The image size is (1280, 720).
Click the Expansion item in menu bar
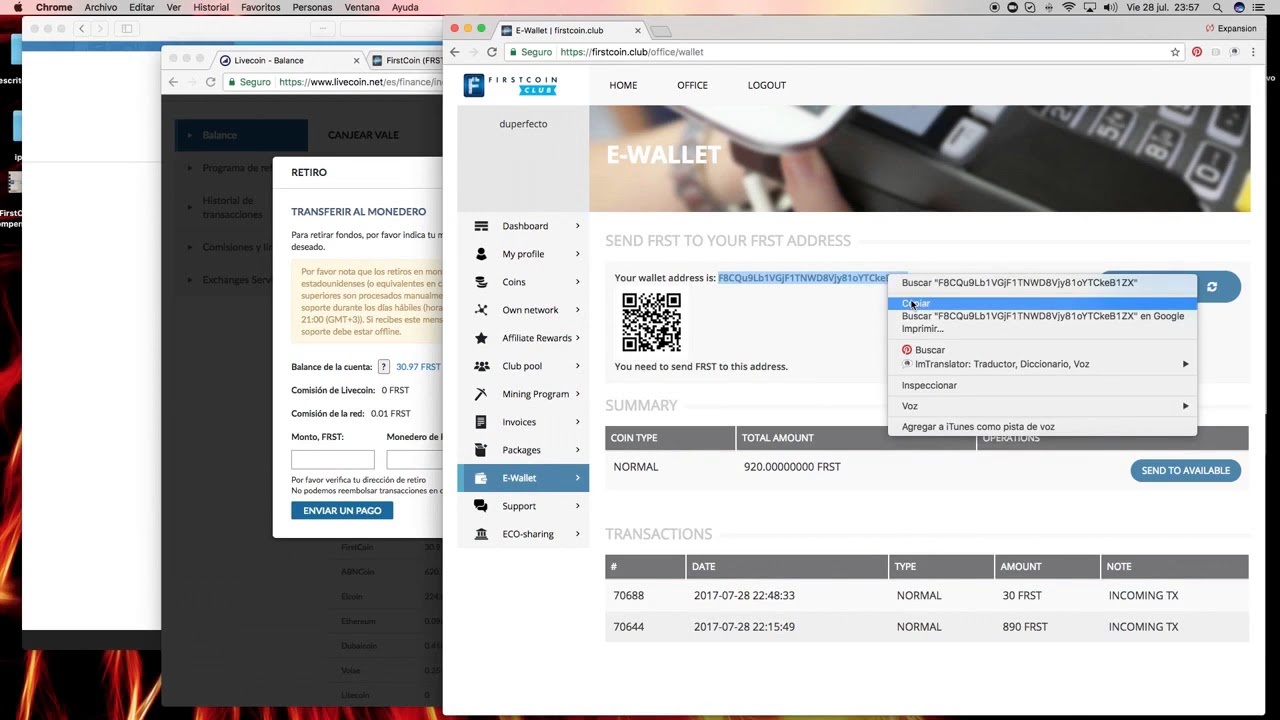[x=1230, y=28]
